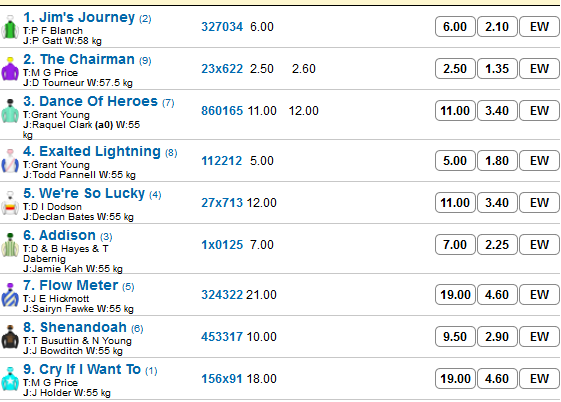Choose EW bet for Shenandoah
561x402 pixels.
pos(539,337)
